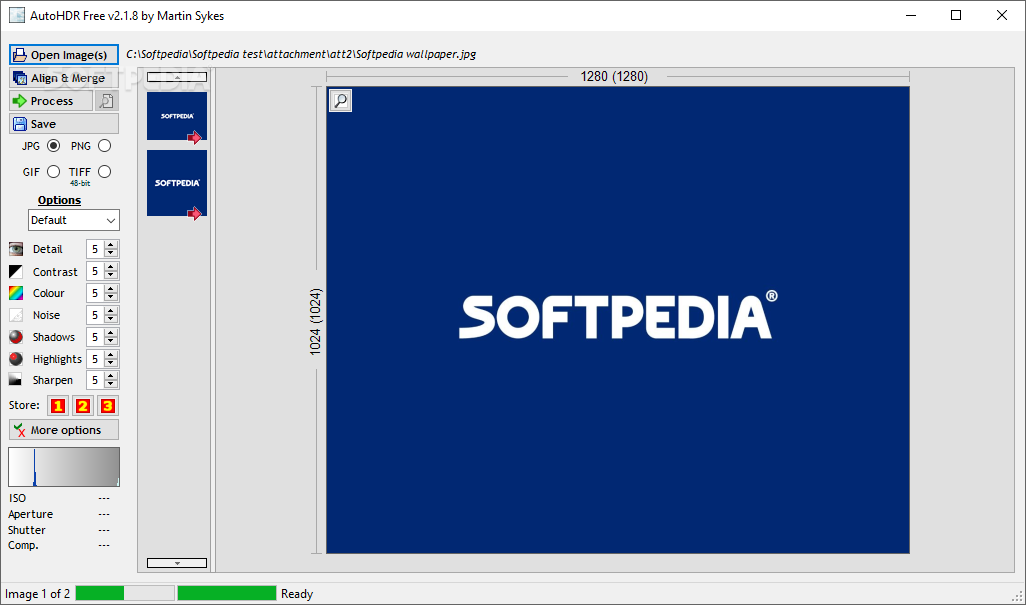
Task: Click Store slot 1 button
Action: click(x=58, y=406)
